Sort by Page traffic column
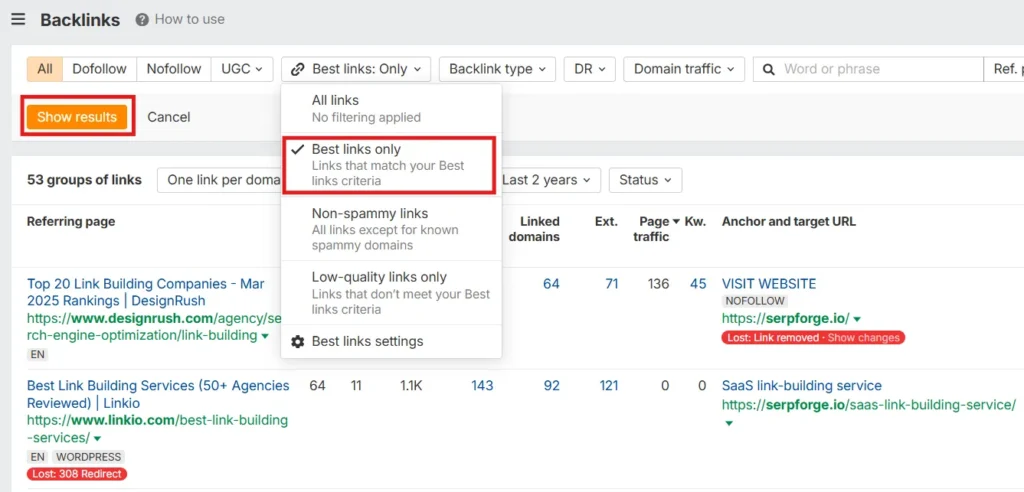 [656, 229]
